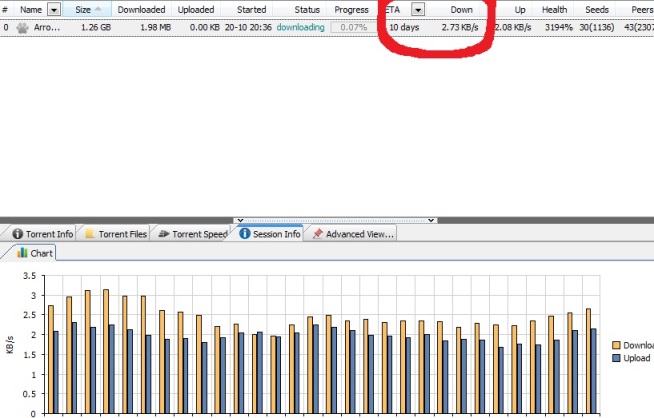Click the 0.07% progress bar
Image resolution: width=654 pixels, height=418 pixels.
[354, 28]
